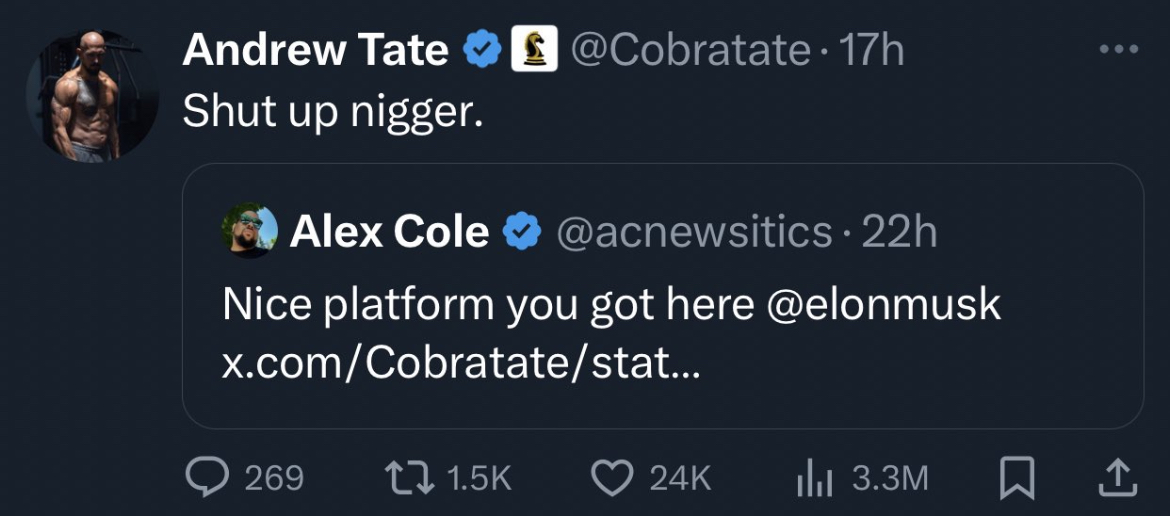Click the verified badge beside Alex Cole
1170x516 pixels.
pos(521,232)
